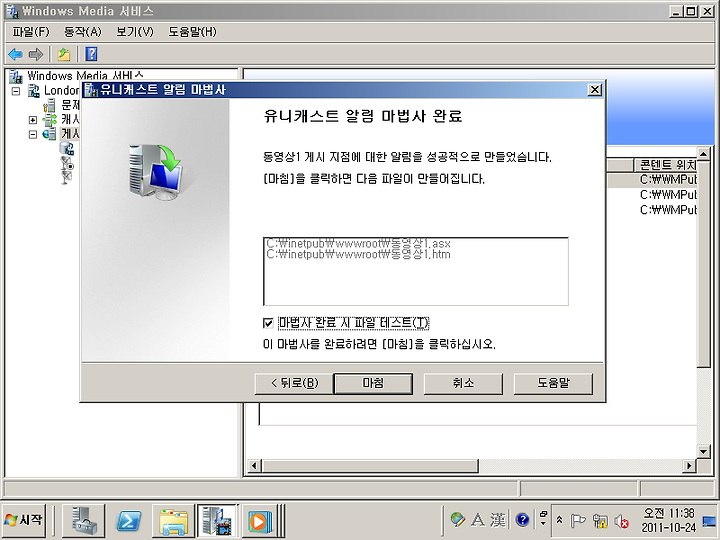Viewport: 720px width, 540px height.
Task: Collapse the 게시 지점 tree node
Action: coord(33,135)
